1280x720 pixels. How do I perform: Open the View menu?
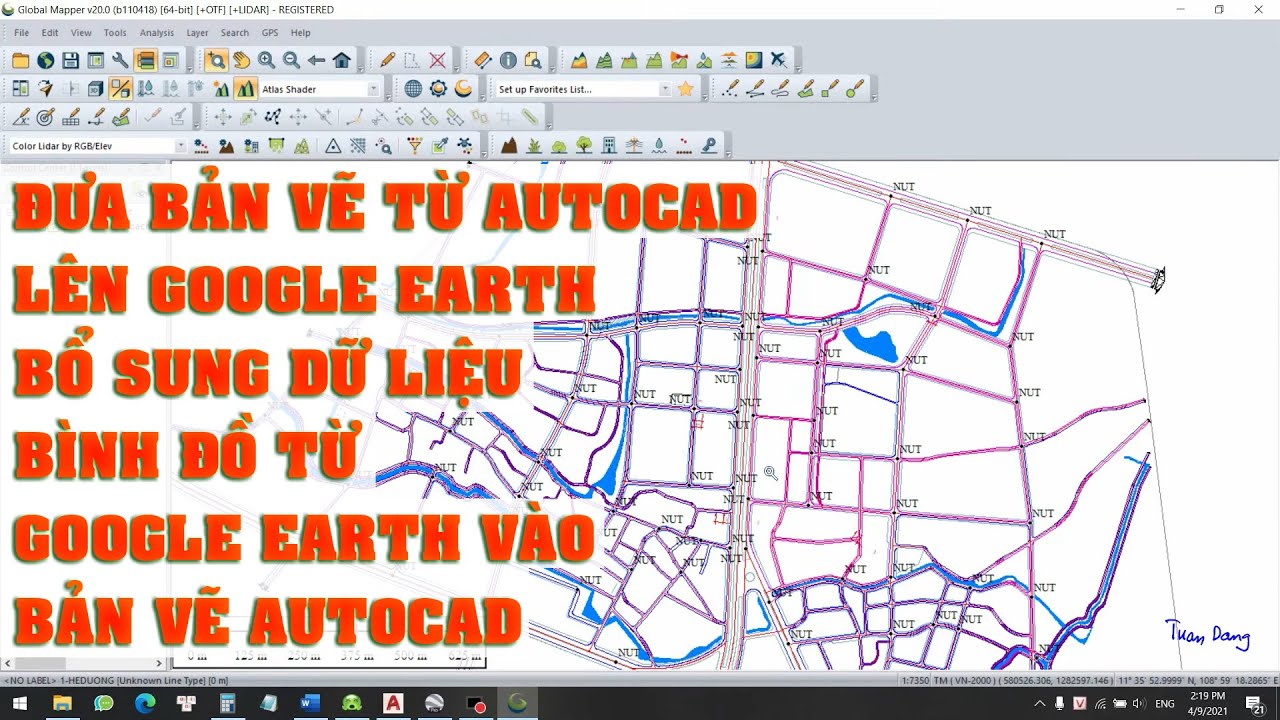pyautogui.click(x=81, y=33)
